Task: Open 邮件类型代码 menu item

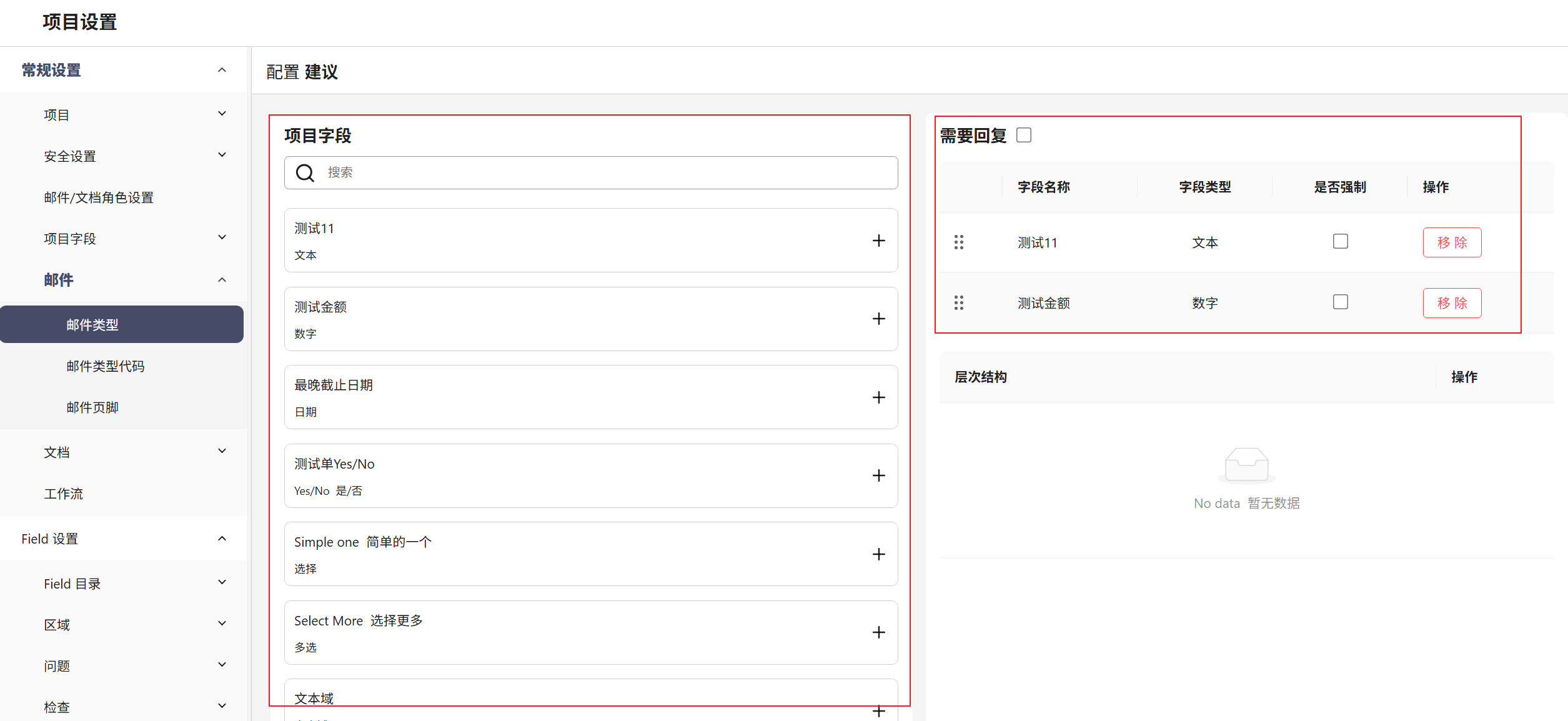Action: point(105,366)
